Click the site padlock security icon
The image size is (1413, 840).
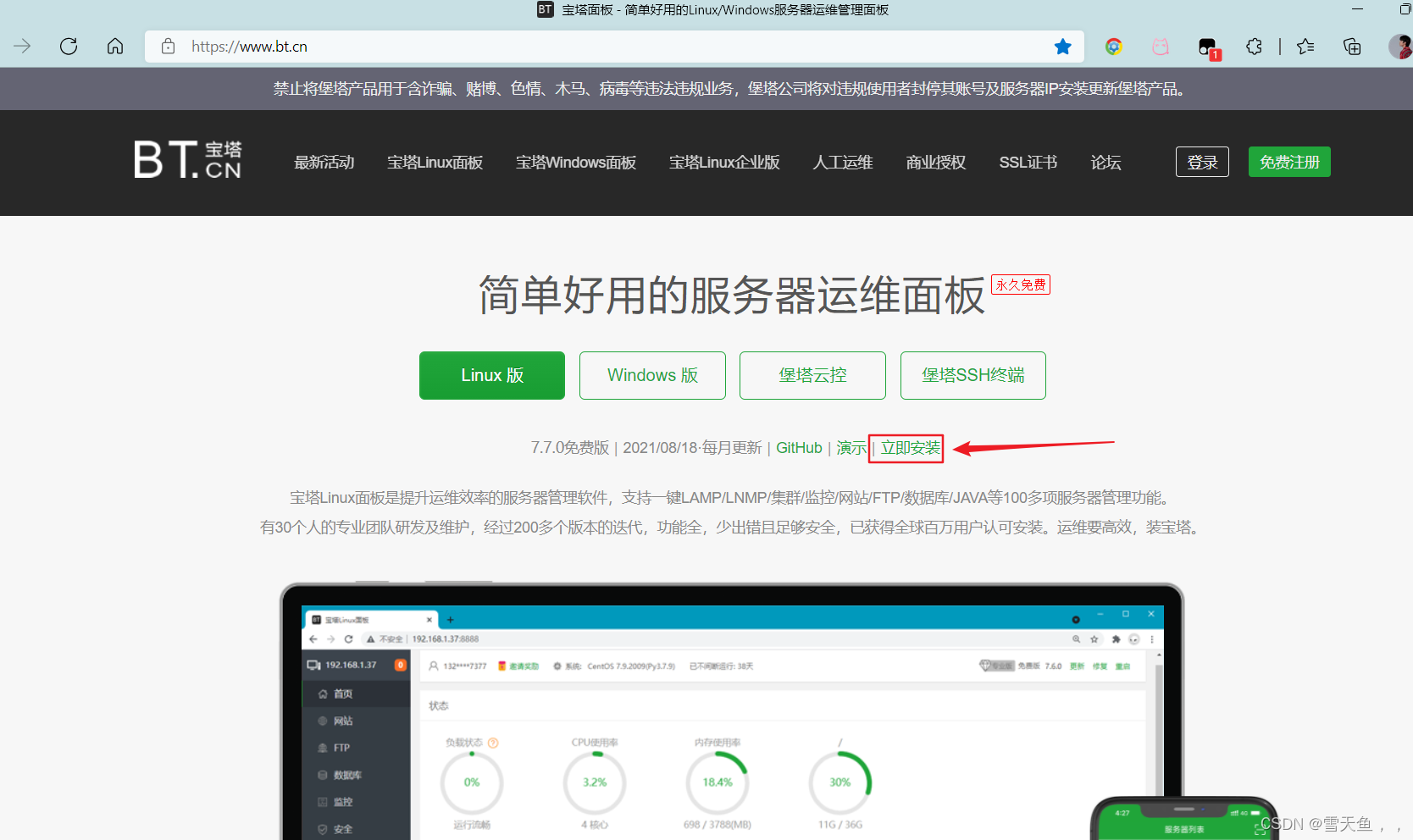169,47
